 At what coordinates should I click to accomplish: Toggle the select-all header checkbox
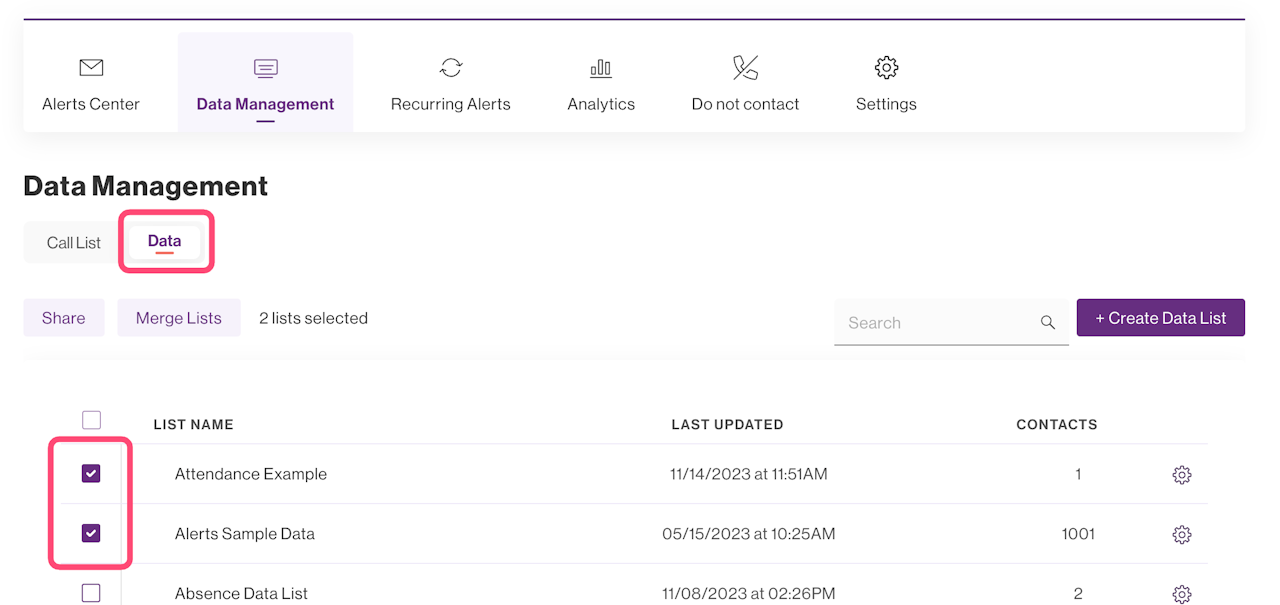pyautogui.click(x=91, y=420)
